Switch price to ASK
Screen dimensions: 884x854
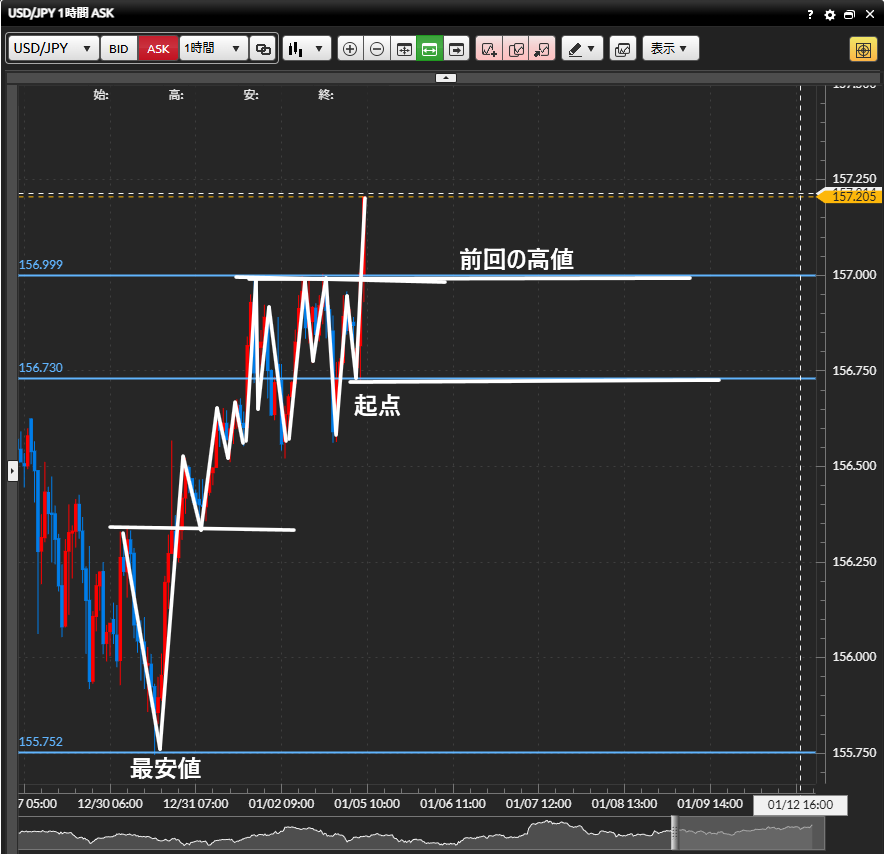click(158, 49)
